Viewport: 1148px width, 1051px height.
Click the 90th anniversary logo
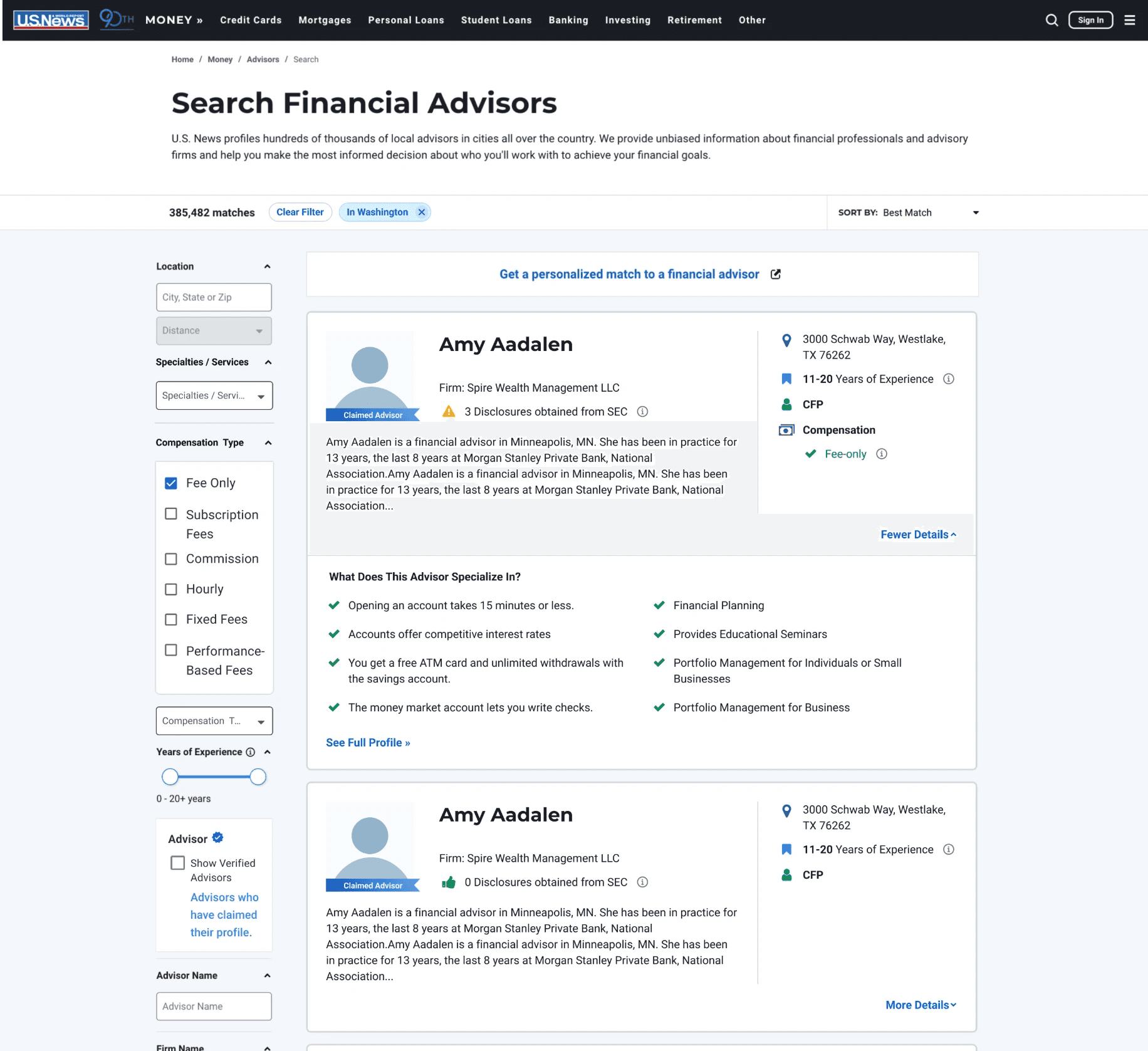[x=117, y=19]
